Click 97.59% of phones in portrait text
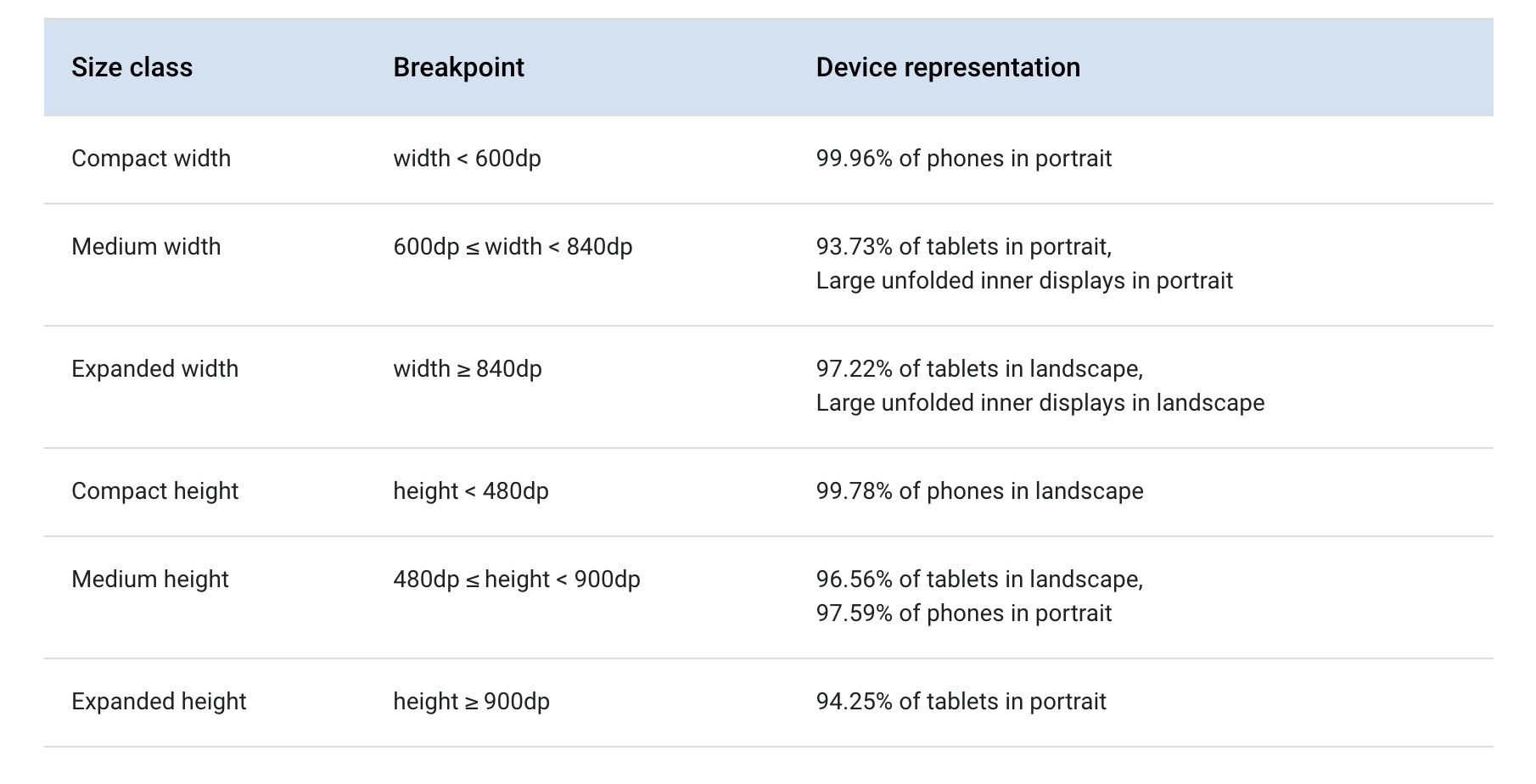Viewport: 1536px width, 784px height. [x=963, y=613]
